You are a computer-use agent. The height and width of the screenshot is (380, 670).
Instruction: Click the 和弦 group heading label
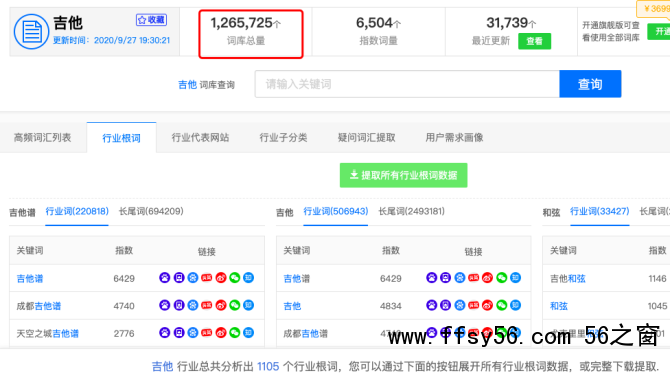[551, 212]
